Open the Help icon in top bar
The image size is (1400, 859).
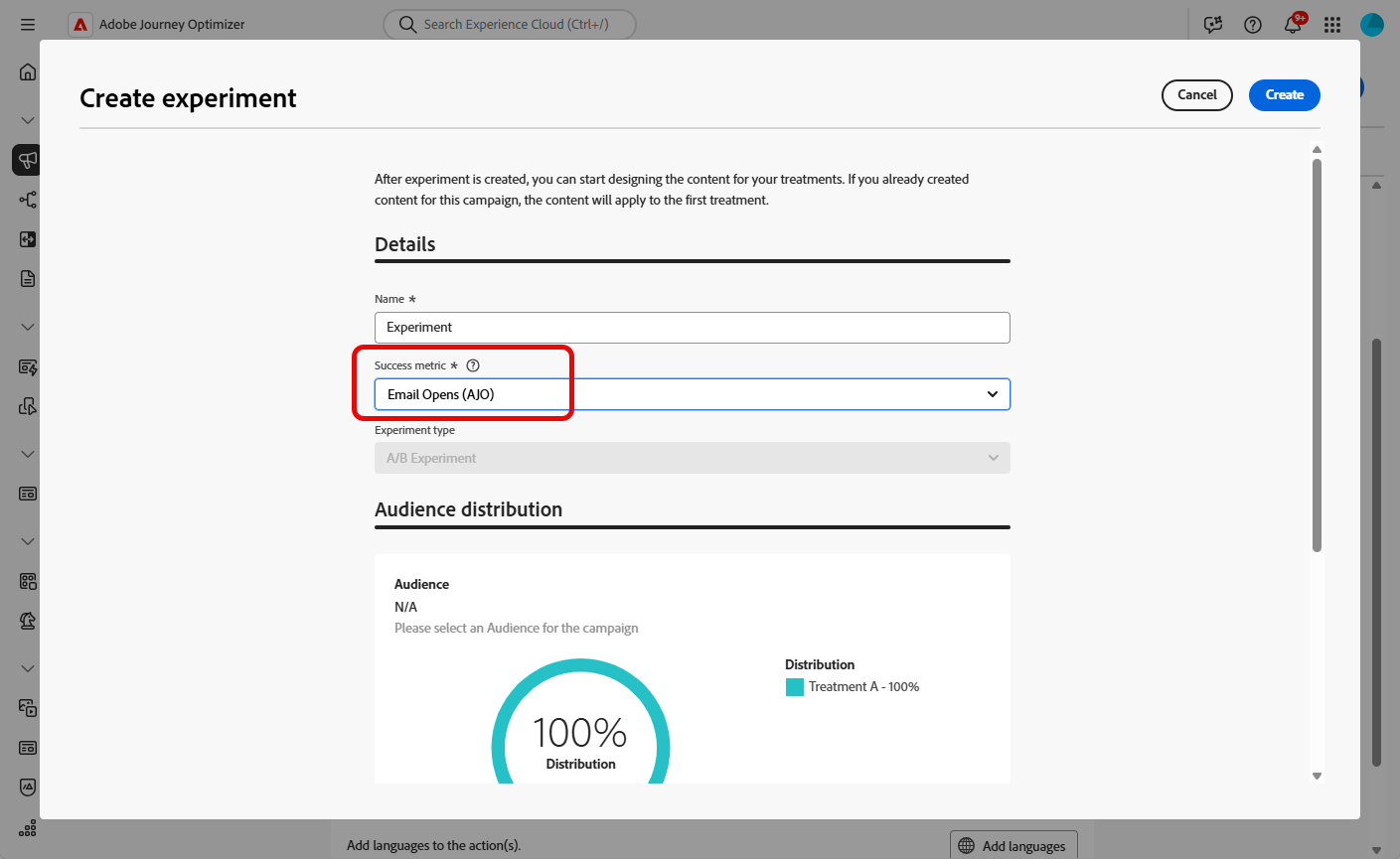[x=1253, y=25]
